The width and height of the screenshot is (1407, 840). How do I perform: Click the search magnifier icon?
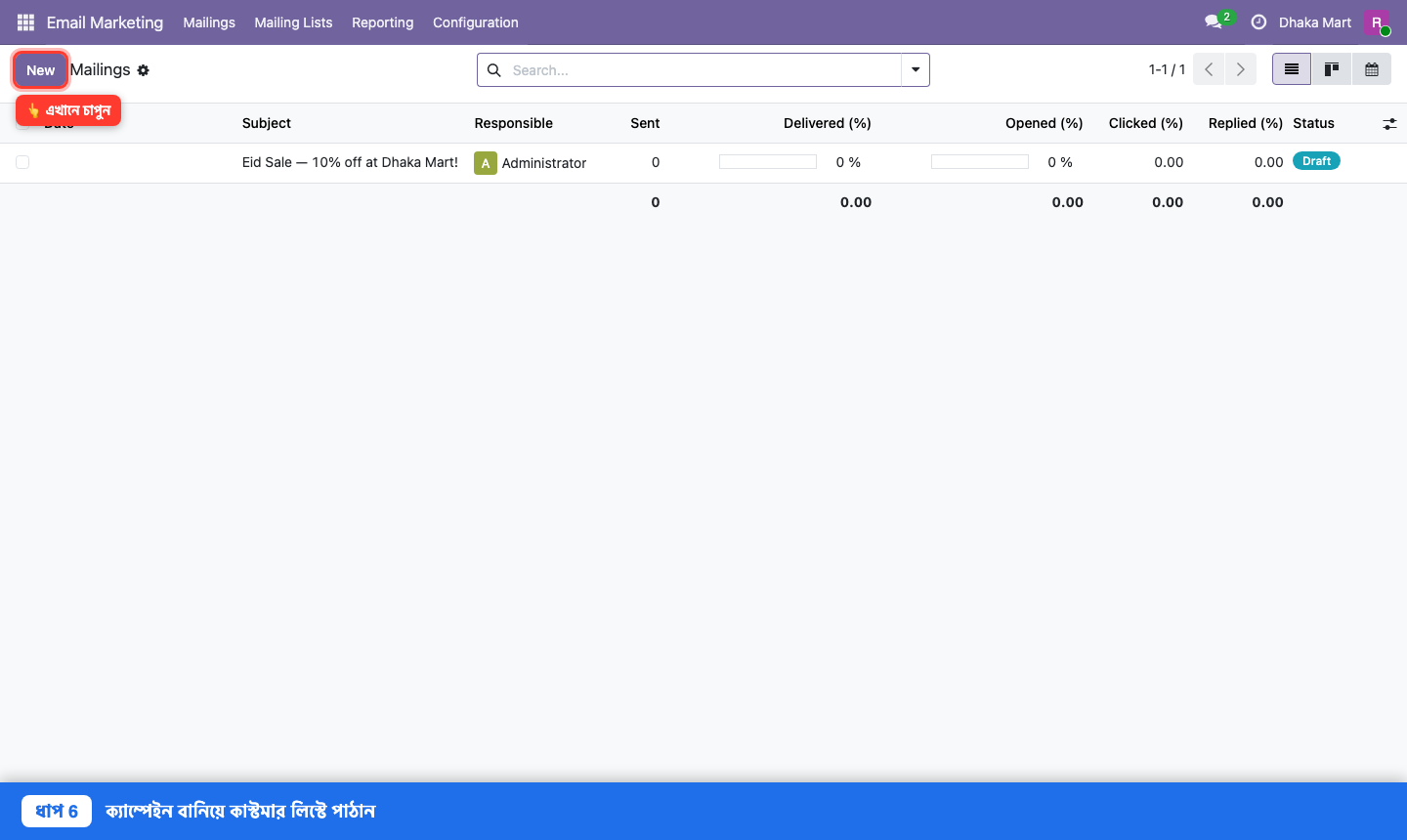point(494,70)
